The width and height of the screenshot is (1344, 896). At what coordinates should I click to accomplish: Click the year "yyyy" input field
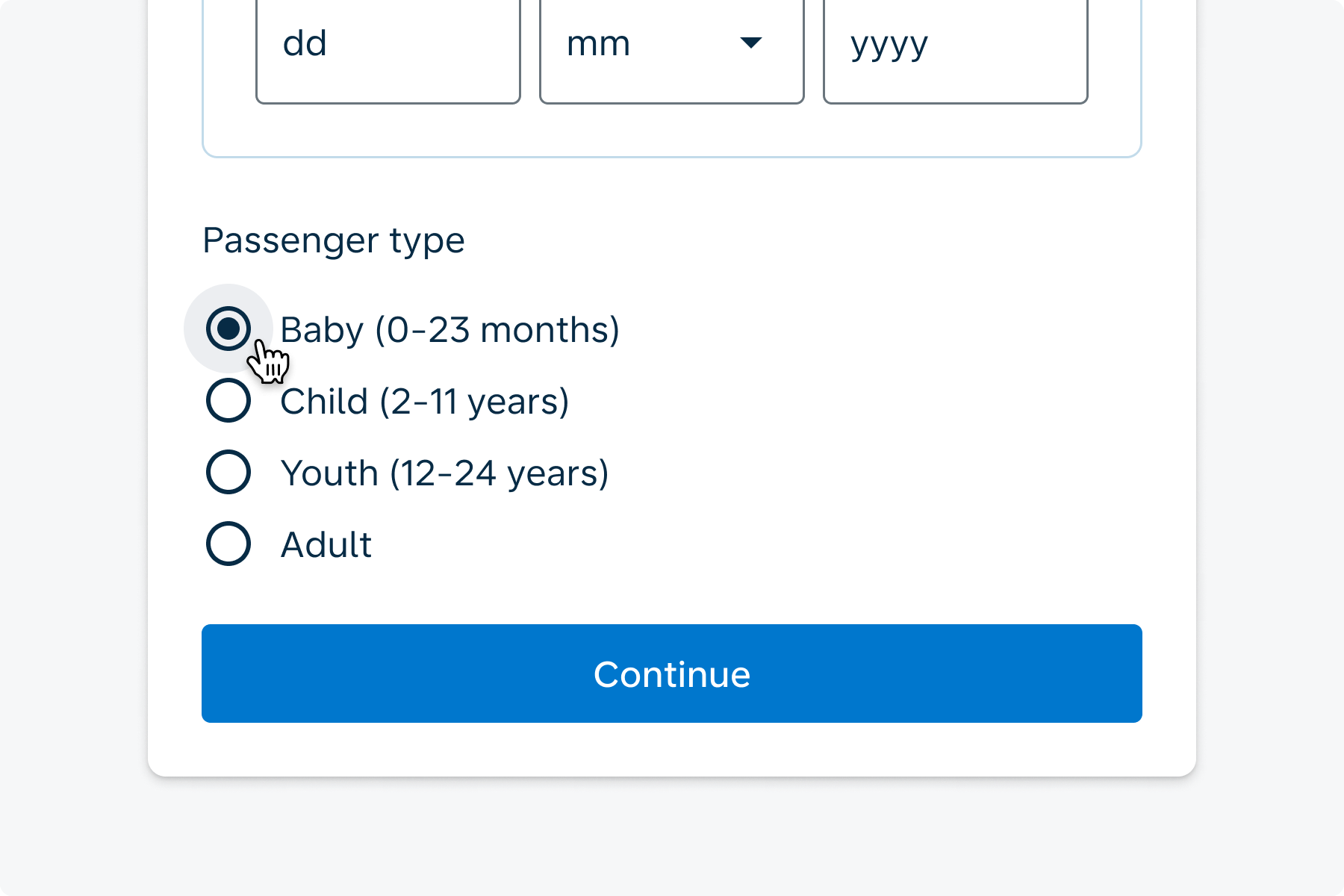coord(955,52)
